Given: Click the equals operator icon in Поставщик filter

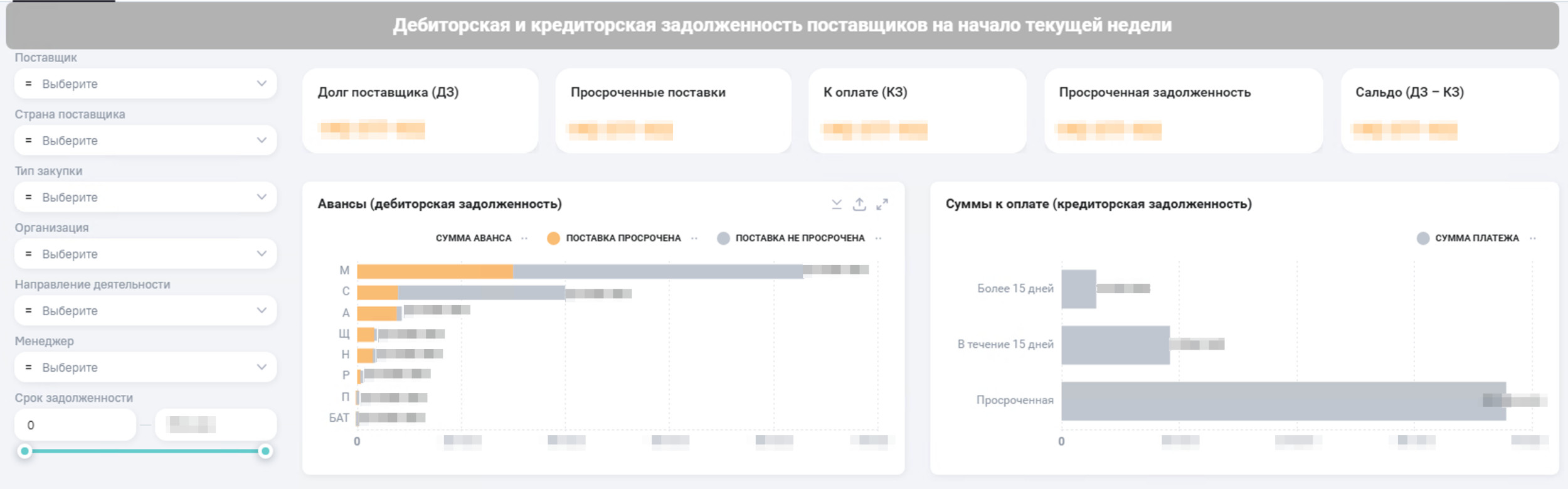Looking at the screenshot, I should point(28,83).
